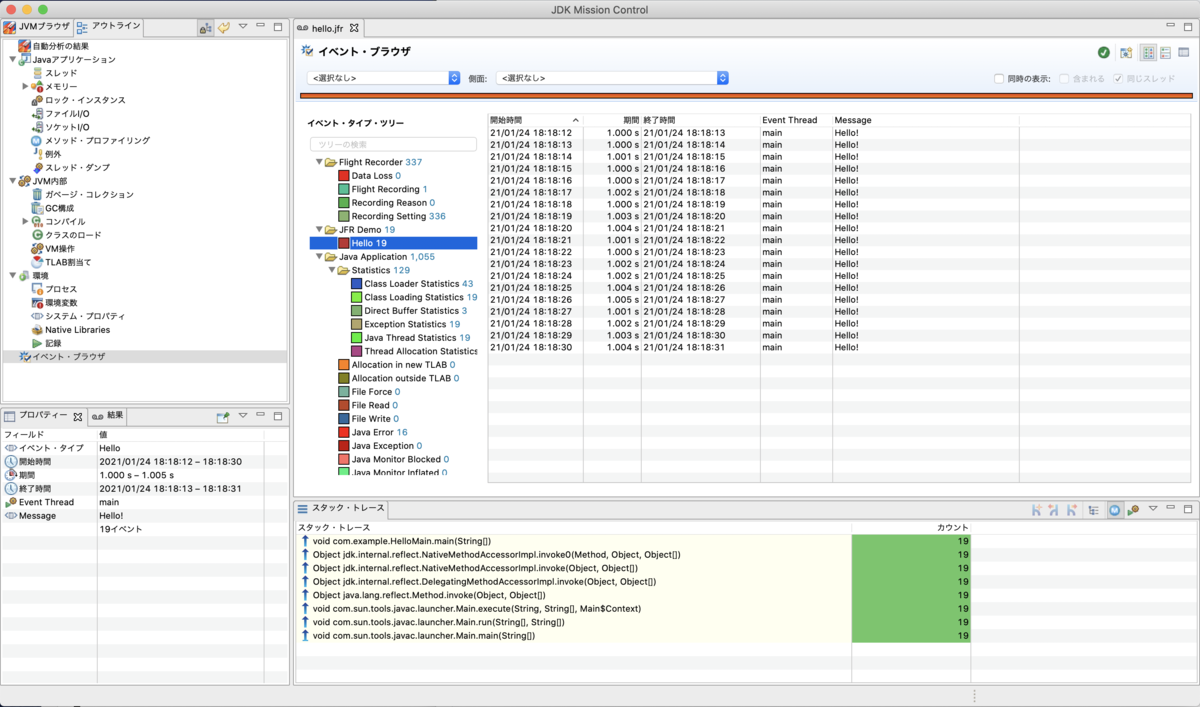Collapse the JVM内部 tree node
The width and height of the screenshot is (1200, 707).
tap(13, 181)
